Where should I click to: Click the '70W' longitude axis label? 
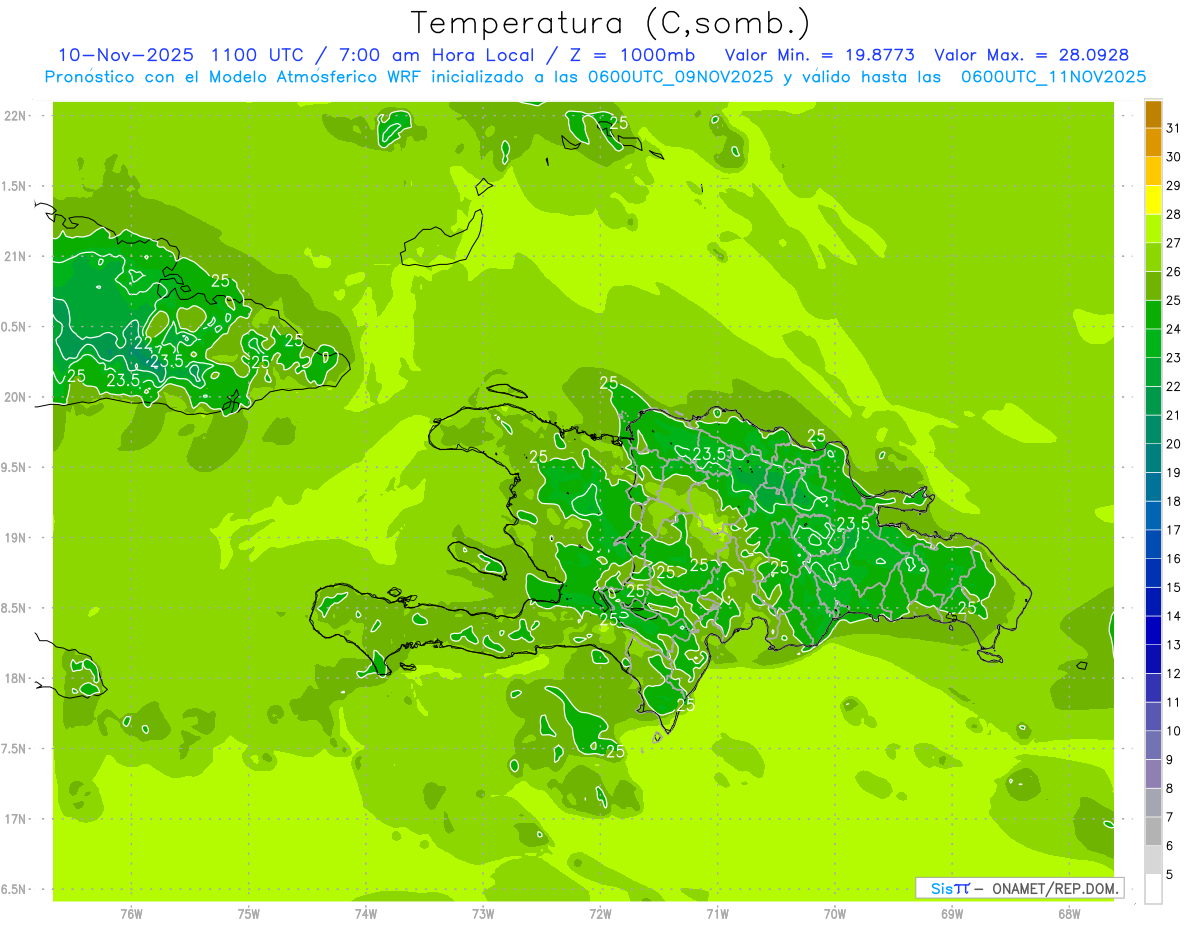[835, 913]
